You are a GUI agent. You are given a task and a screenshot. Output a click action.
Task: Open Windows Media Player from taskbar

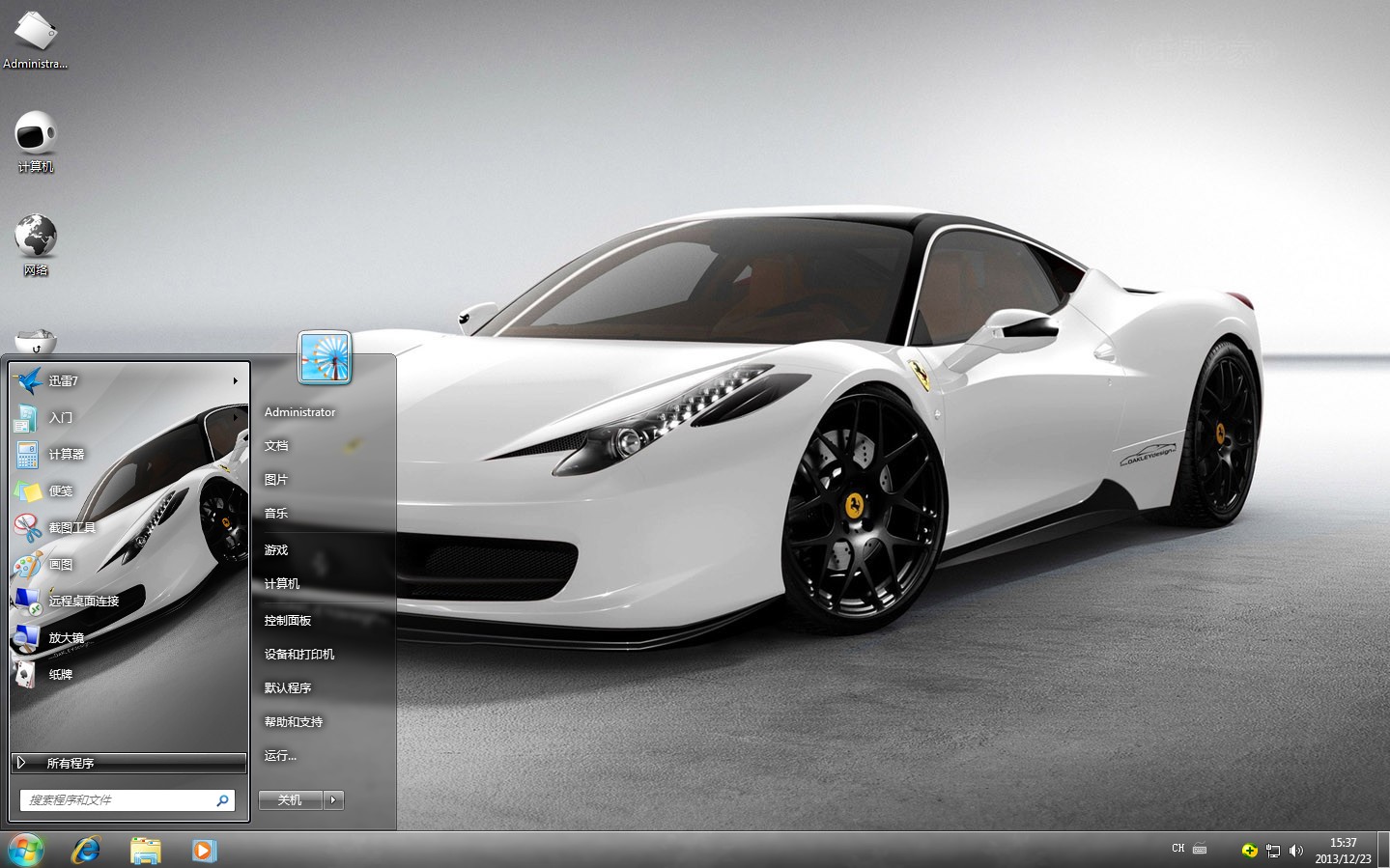pos(204,850)
